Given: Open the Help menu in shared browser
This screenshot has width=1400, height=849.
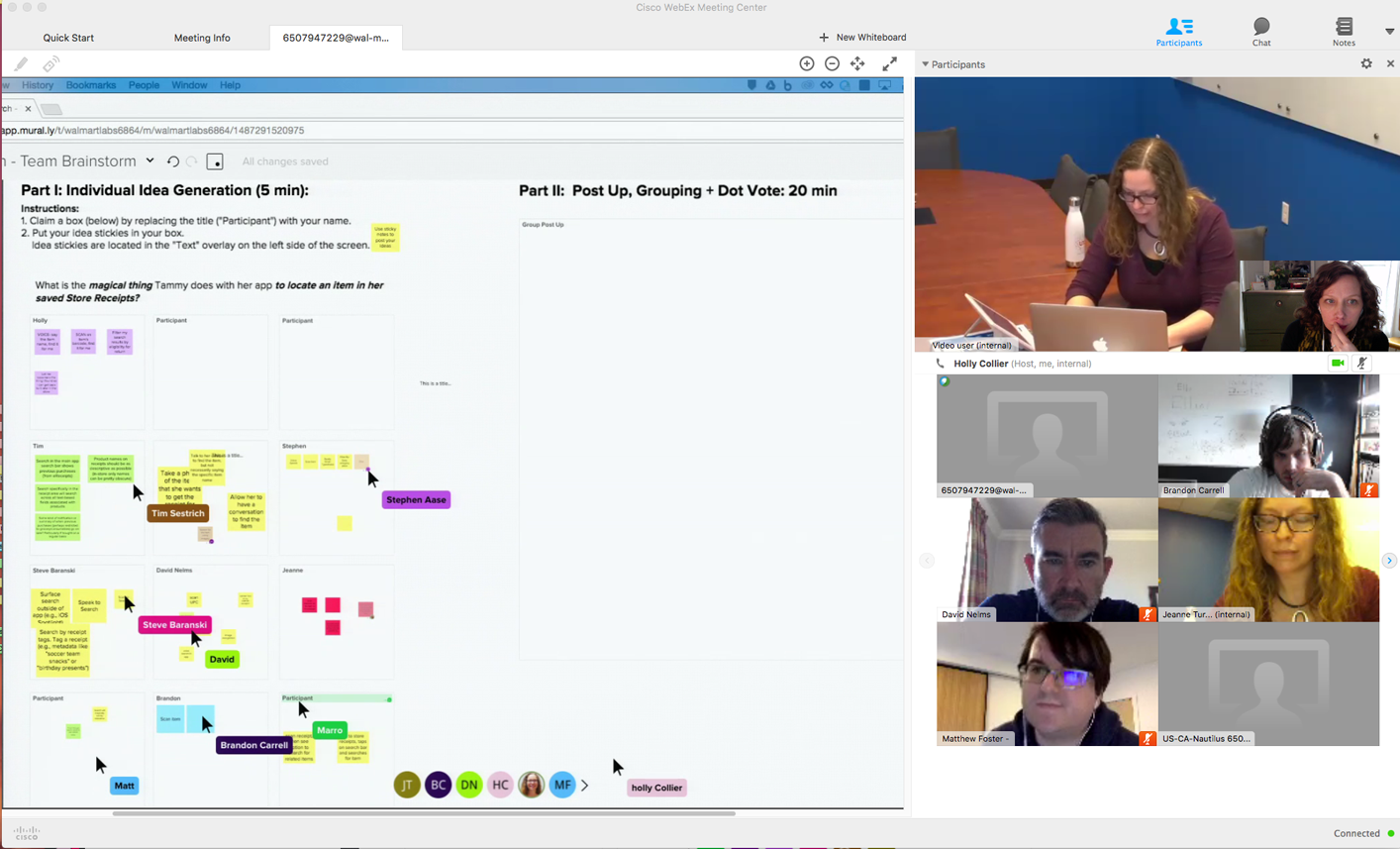Looking at the screenshot, I should click(230, 85).
